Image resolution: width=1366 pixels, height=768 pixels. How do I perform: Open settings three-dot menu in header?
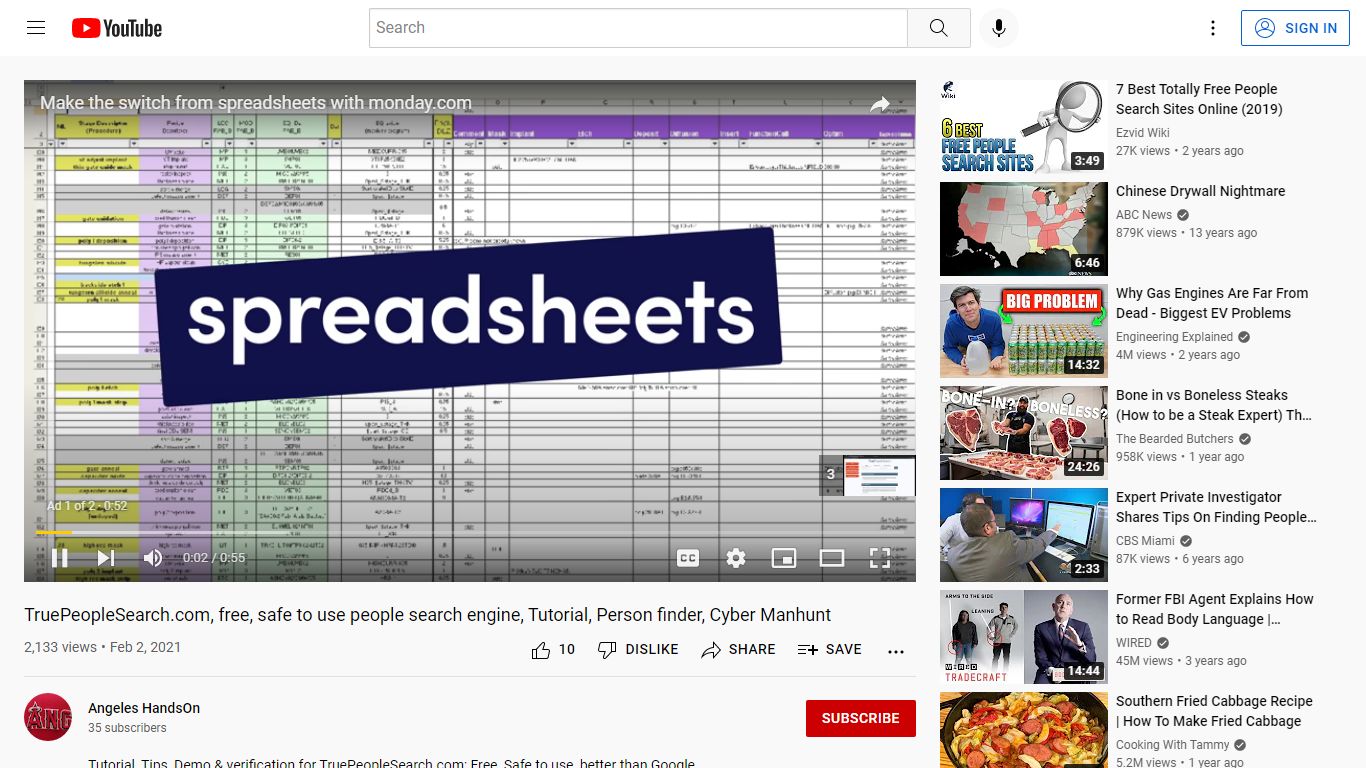[1212, 28]
